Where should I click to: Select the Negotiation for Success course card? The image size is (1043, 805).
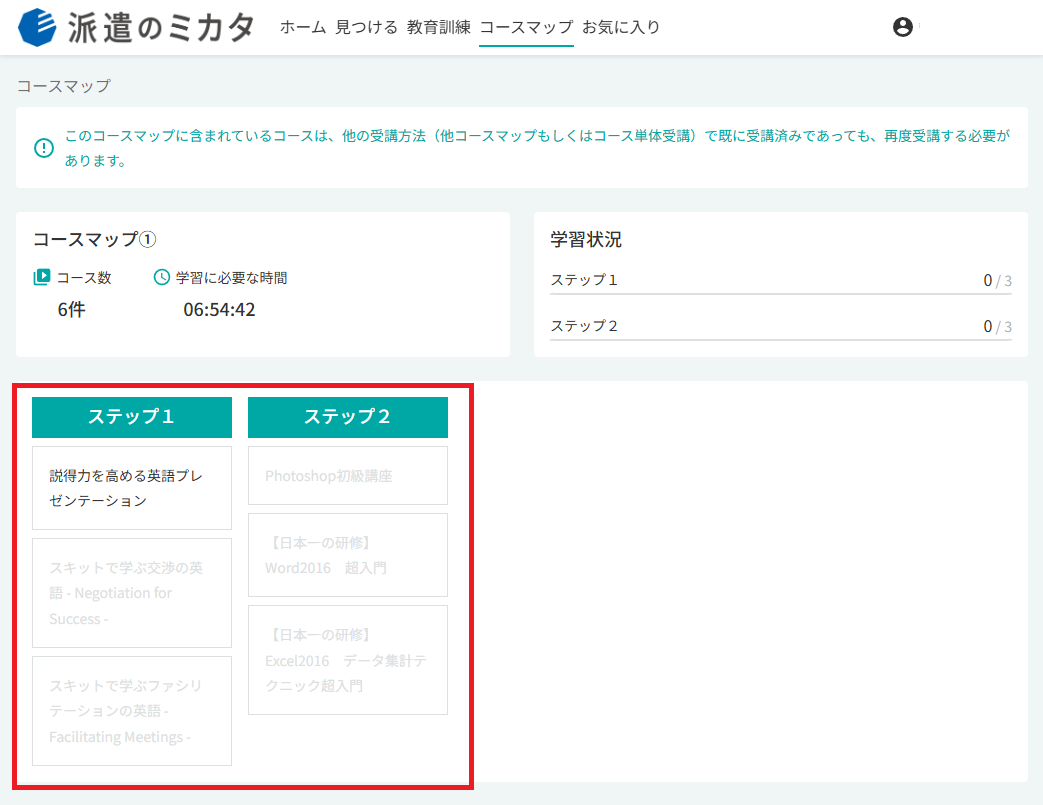click(132, 593)
